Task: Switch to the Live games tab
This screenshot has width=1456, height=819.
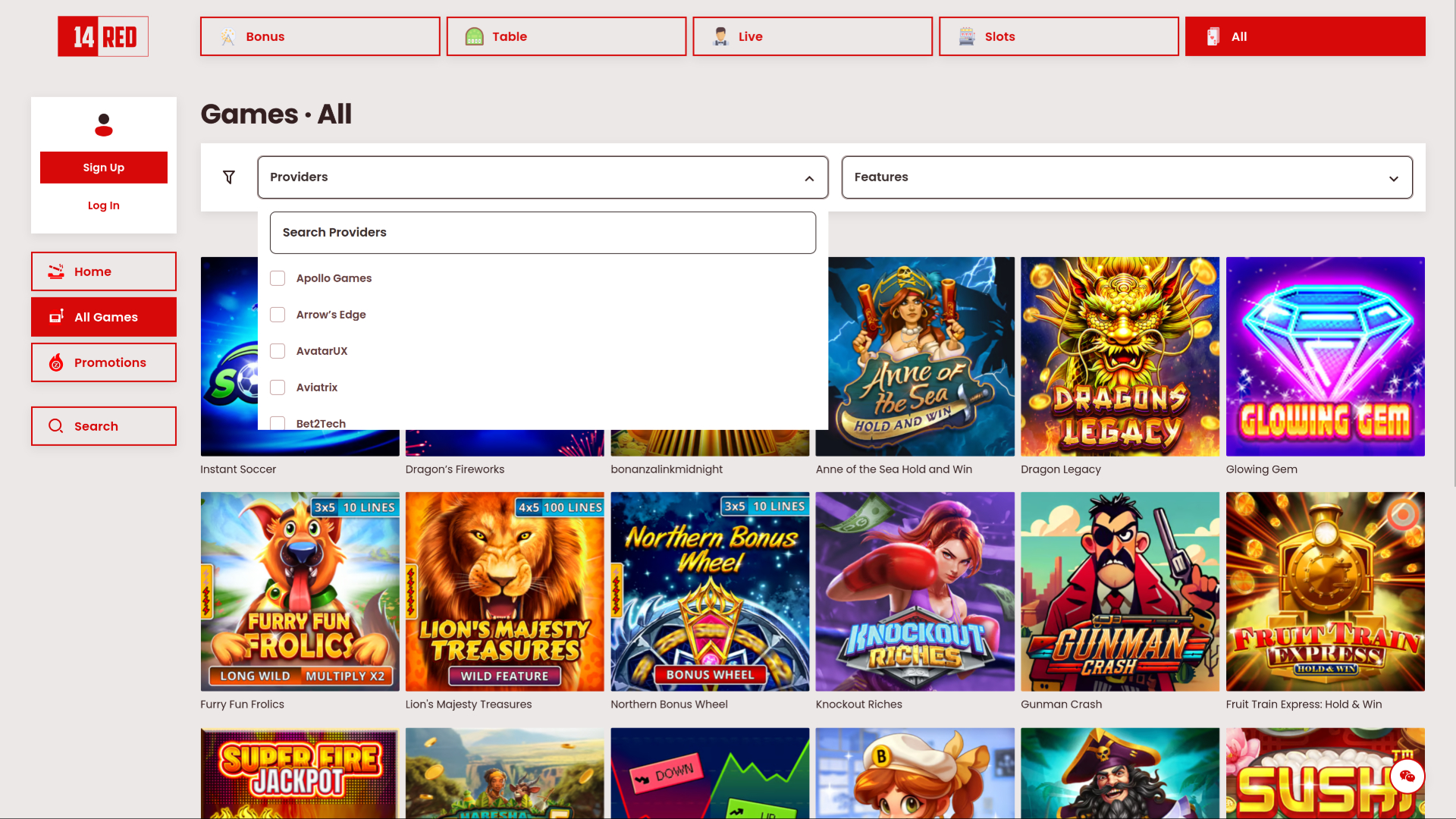Action: 811,36
